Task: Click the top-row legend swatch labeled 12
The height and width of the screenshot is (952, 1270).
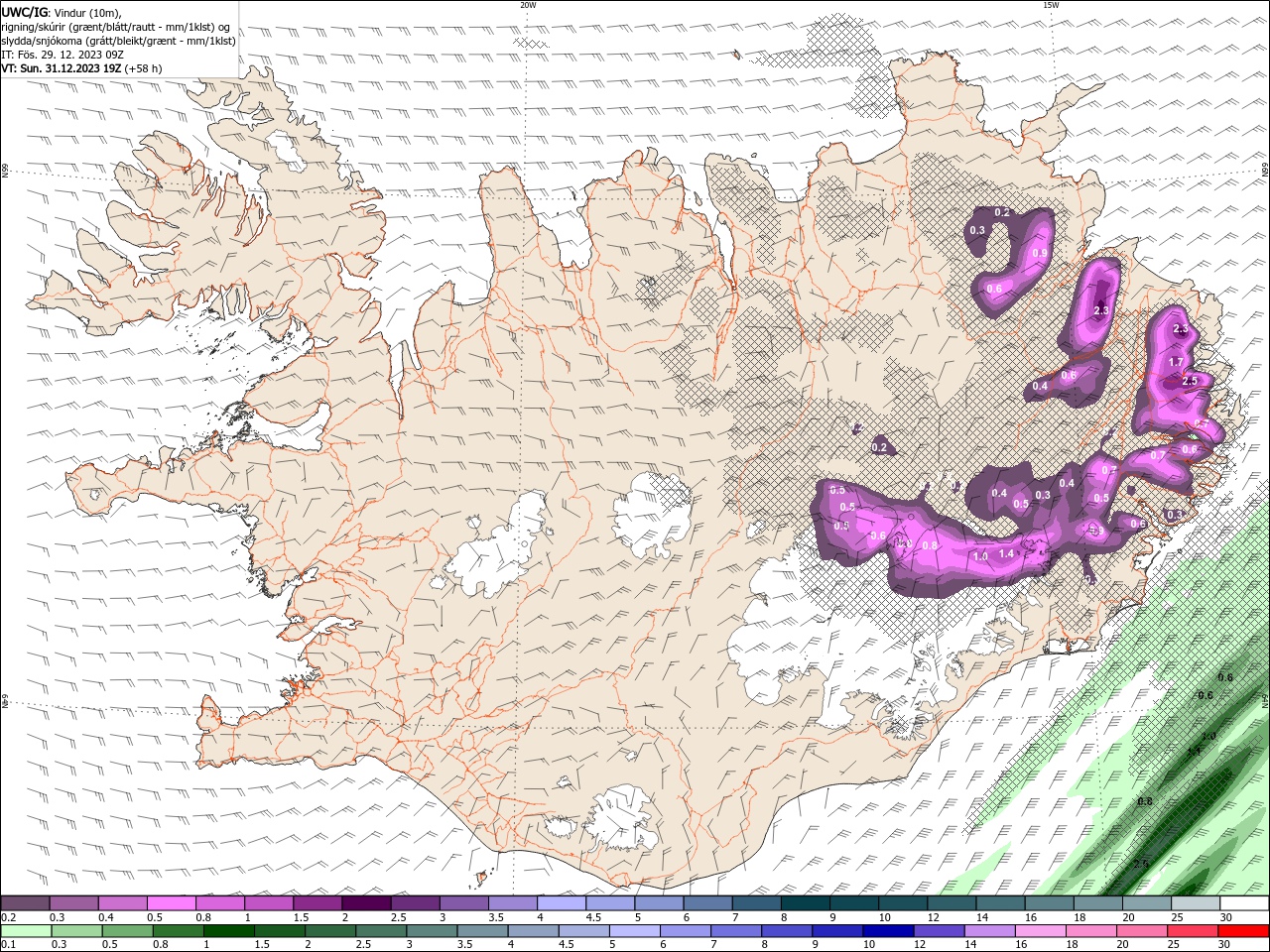Action: point(952,903)
